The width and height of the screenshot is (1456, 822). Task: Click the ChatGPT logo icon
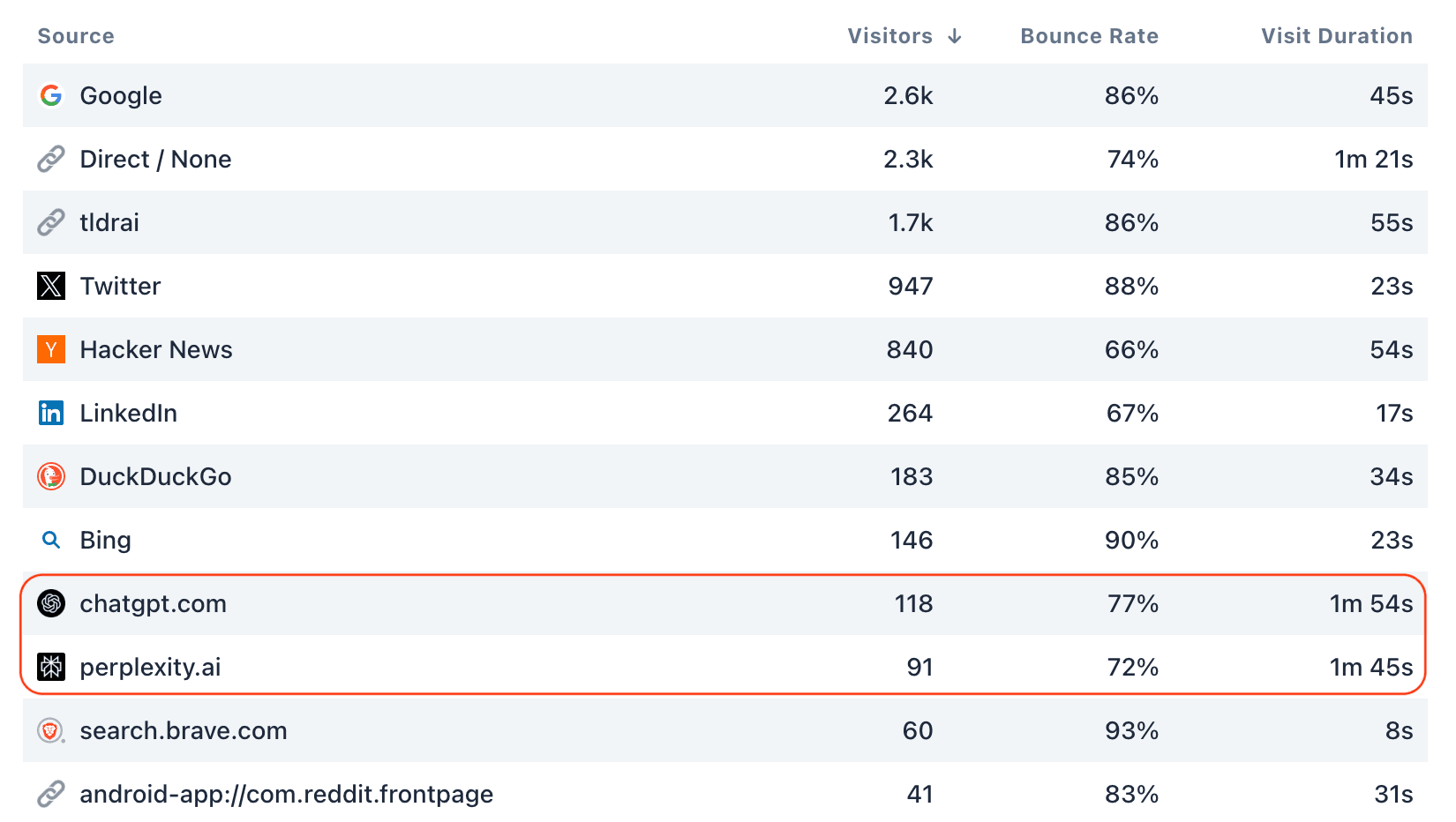pos(51,603)
